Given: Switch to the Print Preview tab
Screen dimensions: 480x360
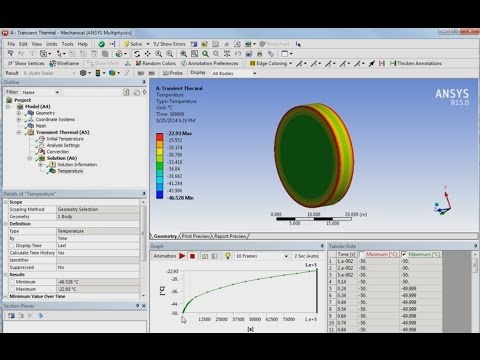Looking at the screenshot, I should [x=196, y=236].
